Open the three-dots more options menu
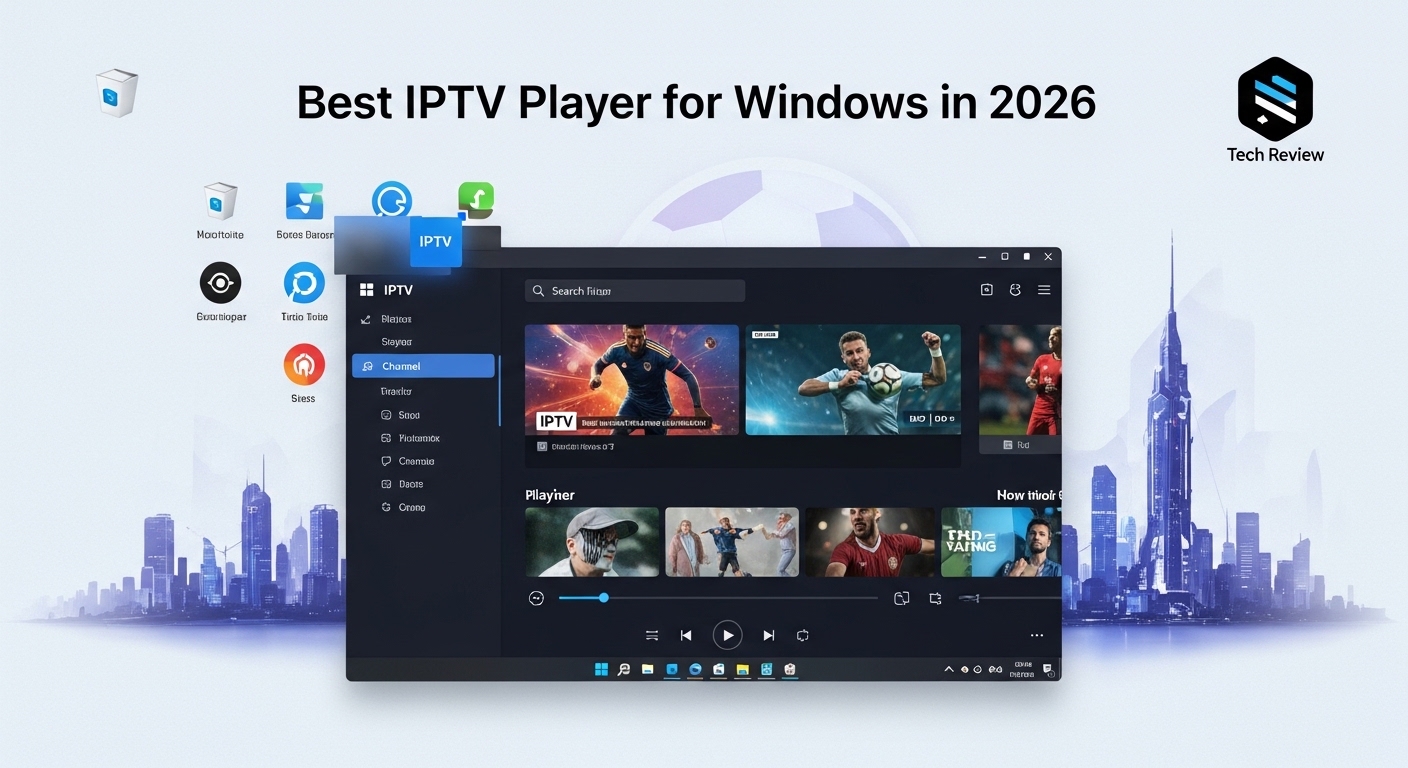Viewport: 1408px width, 768px height. (x=1037, y=635)
